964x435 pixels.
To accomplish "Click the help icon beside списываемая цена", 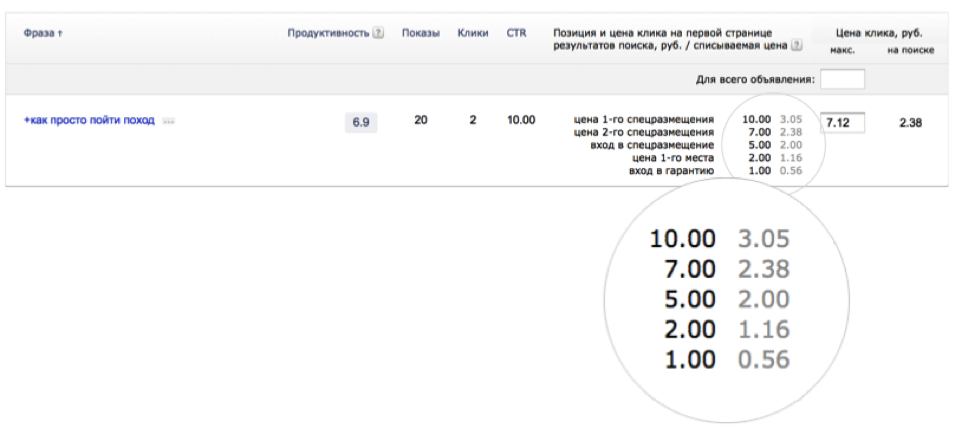I will pos(796,46).
